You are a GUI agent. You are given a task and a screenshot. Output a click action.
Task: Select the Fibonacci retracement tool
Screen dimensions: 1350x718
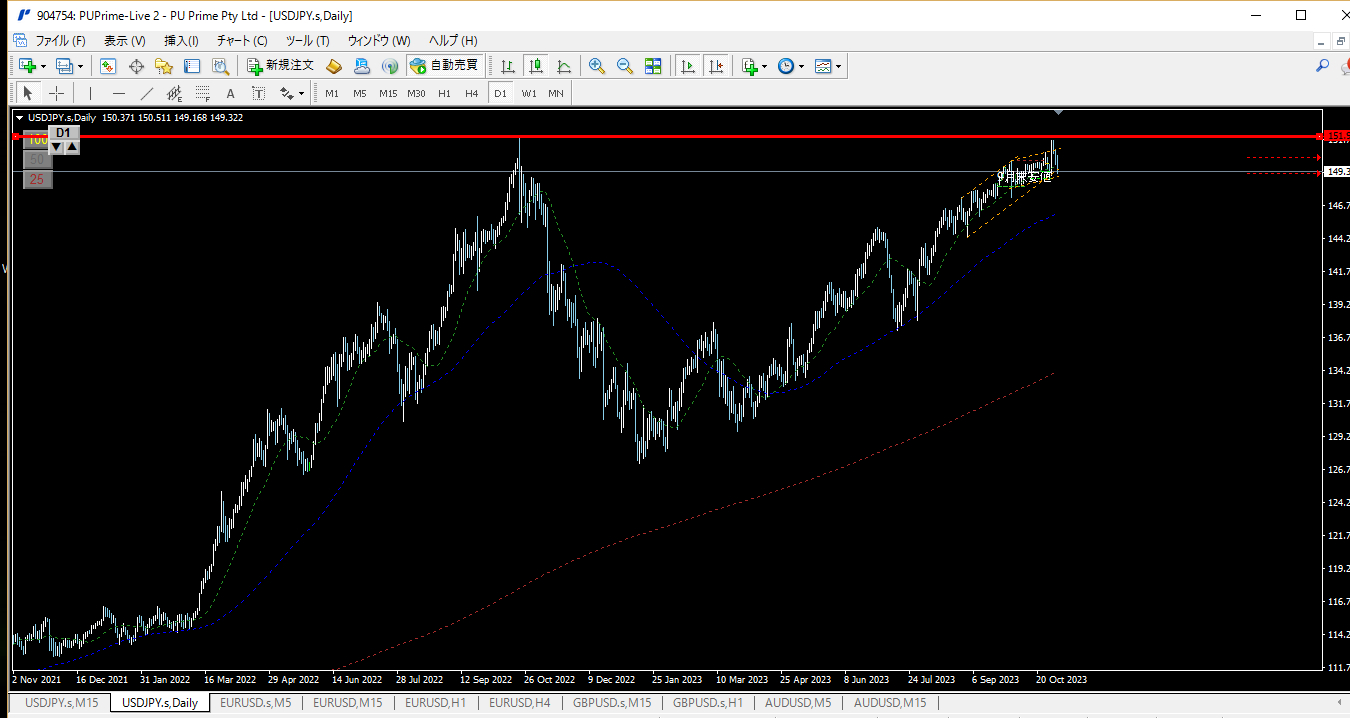[x=203, y=93]
